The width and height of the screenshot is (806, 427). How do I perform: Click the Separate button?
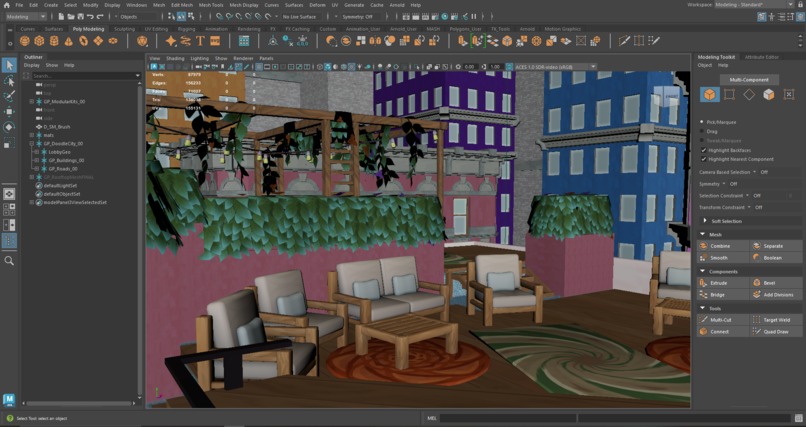(x=776, y=246)
